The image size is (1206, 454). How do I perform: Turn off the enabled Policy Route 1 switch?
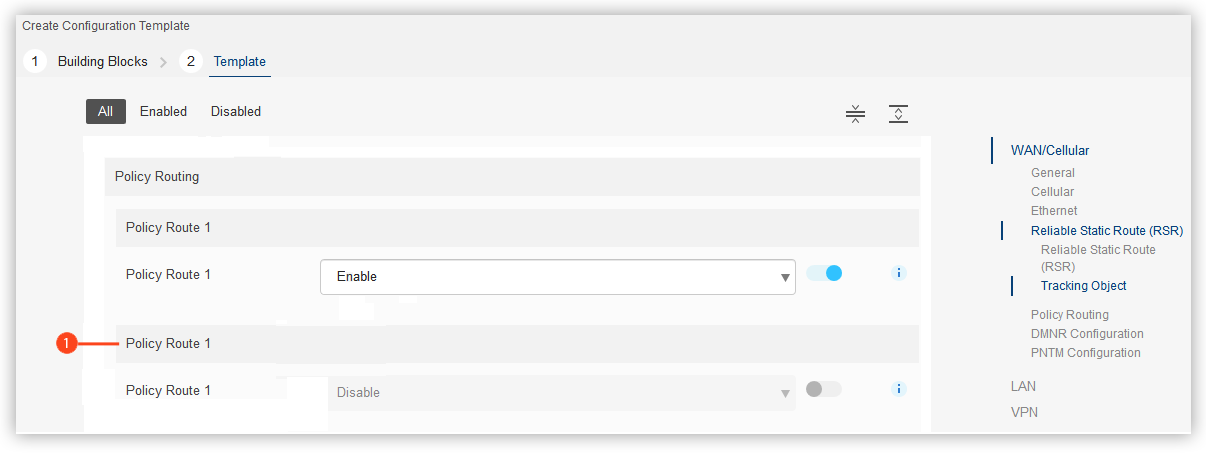pyautogui.click(x=824, y=272)
